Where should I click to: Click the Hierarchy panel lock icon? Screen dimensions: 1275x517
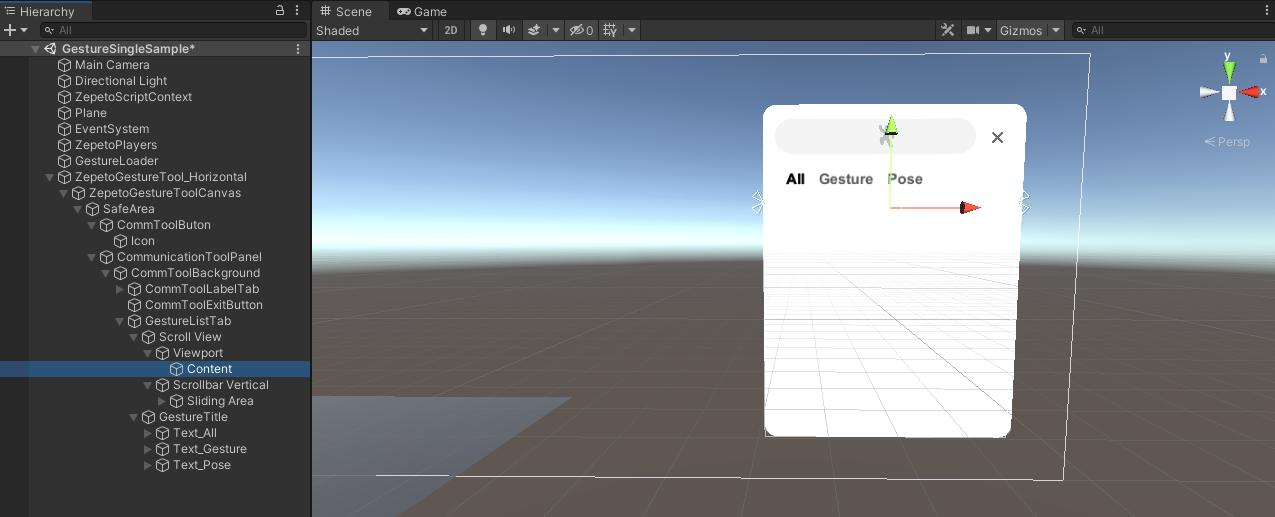click(280, 11)
